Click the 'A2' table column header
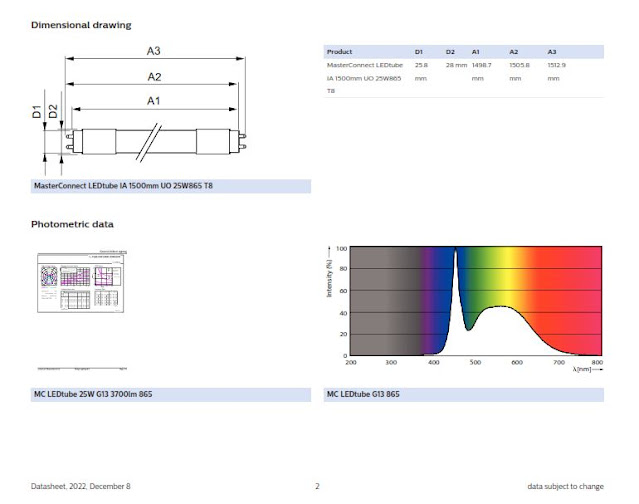This screenshot has width=639, height=504. click(513, 52)
